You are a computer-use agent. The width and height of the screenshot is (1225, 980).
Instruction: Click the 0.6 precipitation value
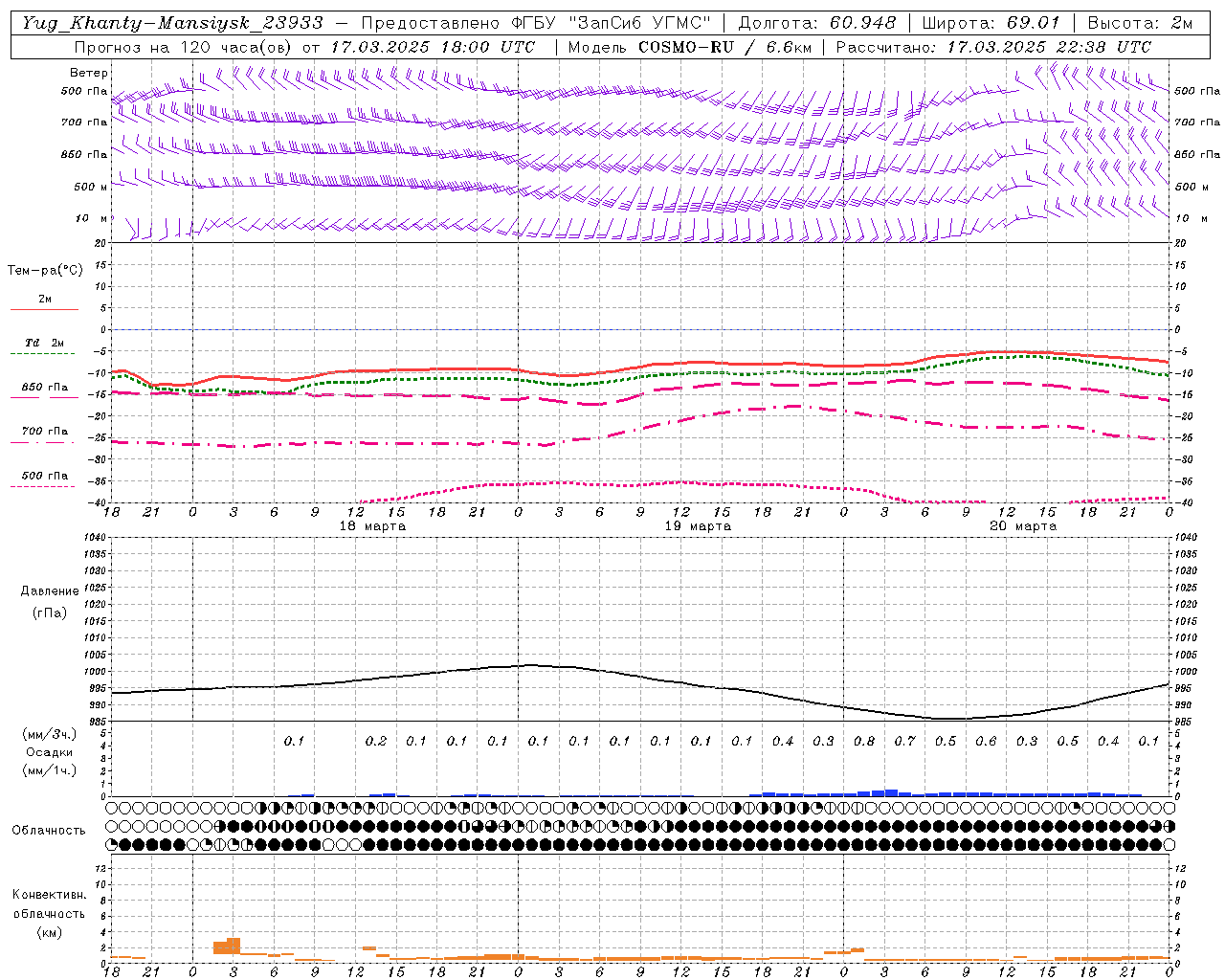click(986, 741)
